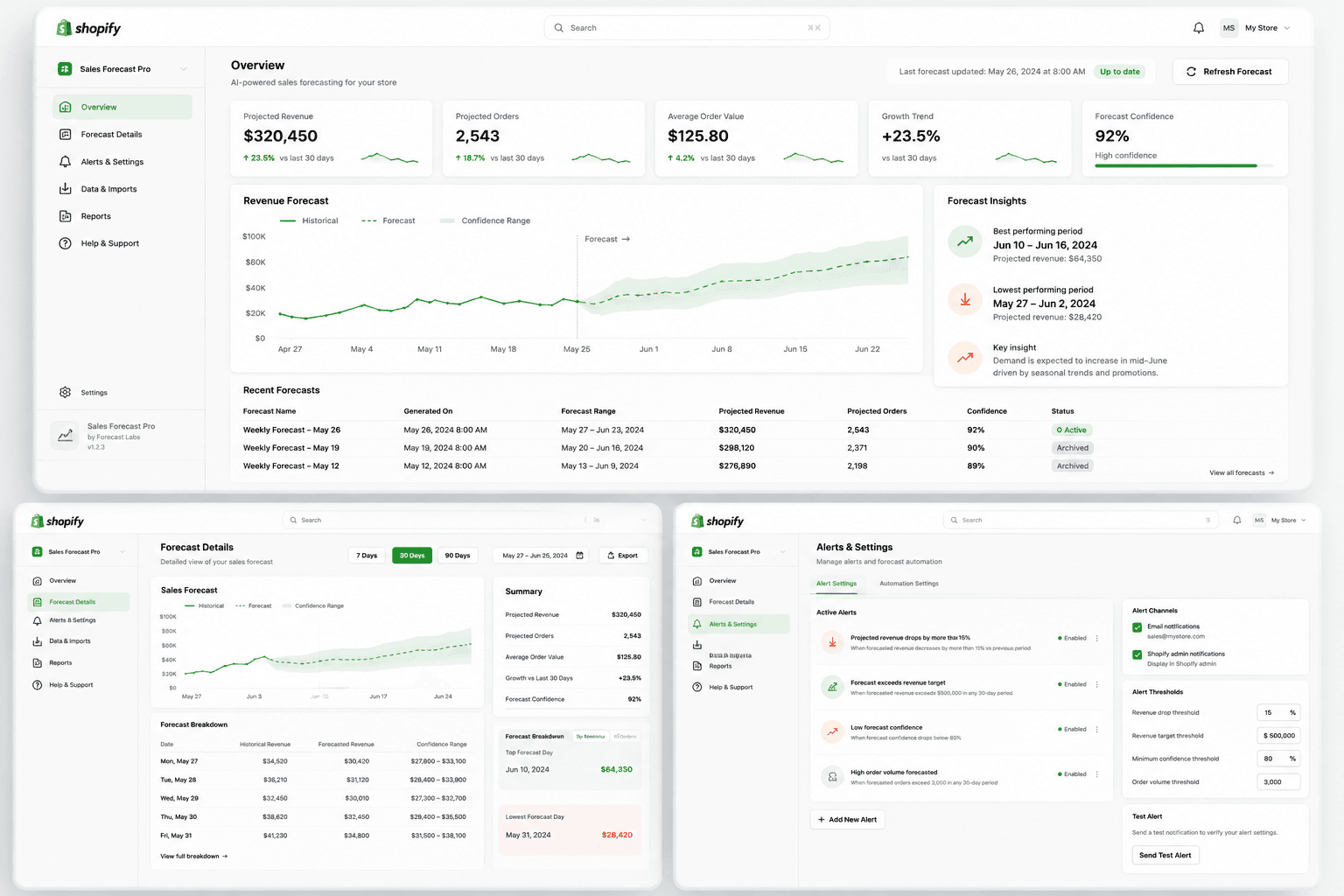The image size is (1344, 896).
Task: Switch to the Automation Settings tab
Action: [908, 584]
